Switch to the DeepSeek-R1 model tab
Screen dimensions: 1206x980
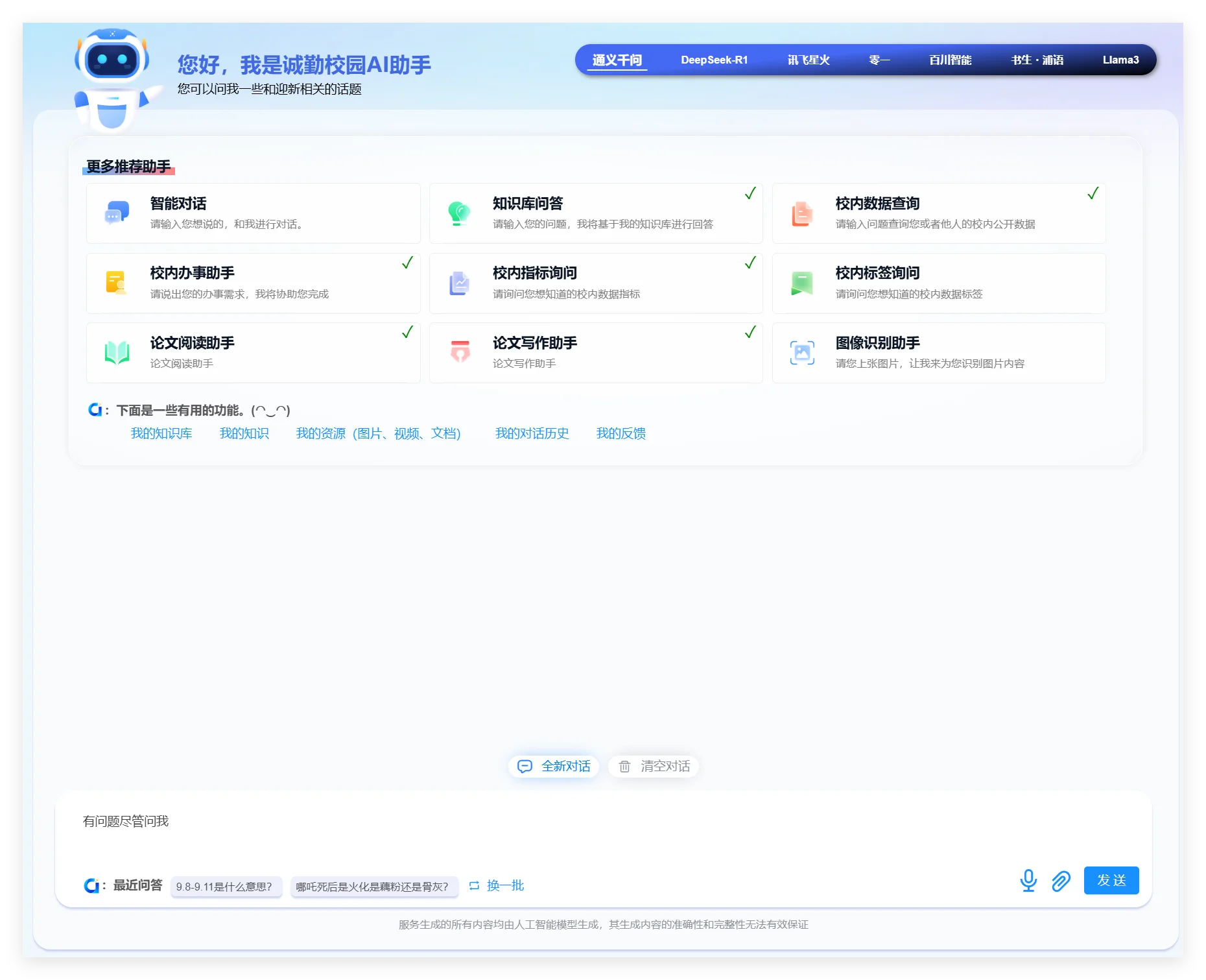coord(714,60)
